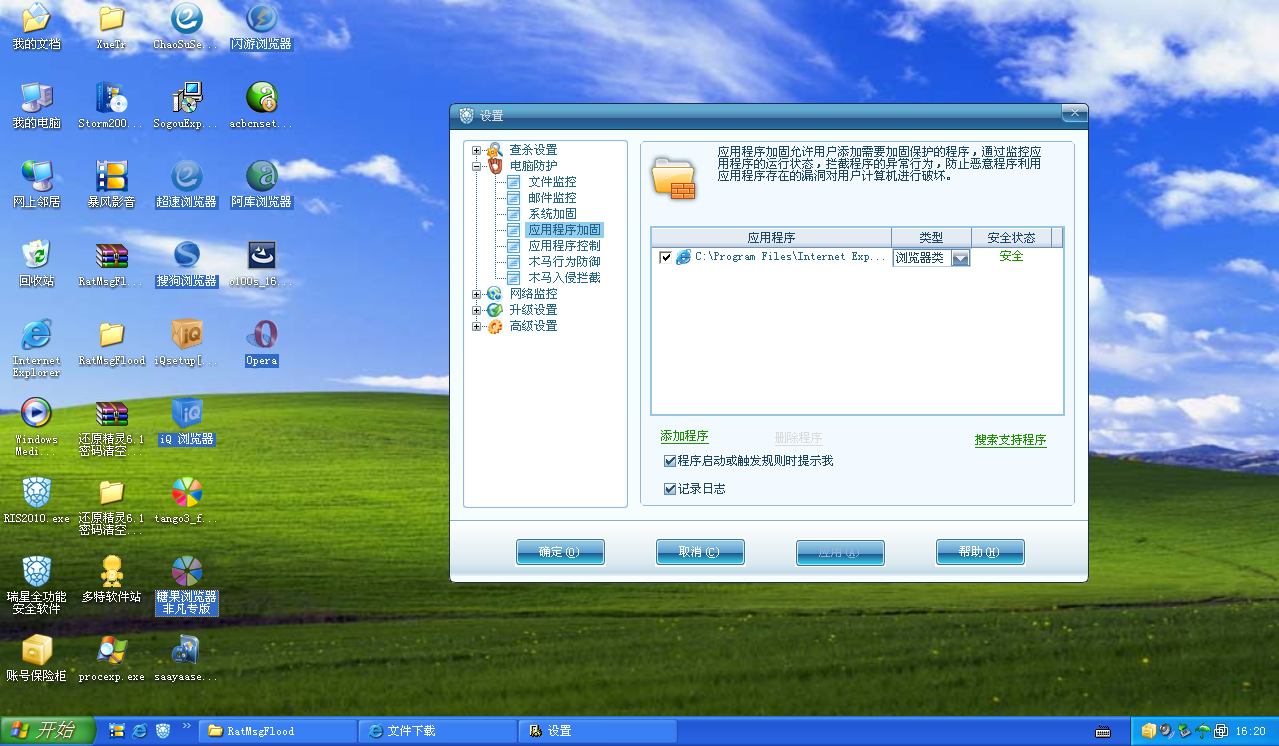1279x746 pixels.
Task: Select Windows Media Player desktop icon
Action: (36, 427)
